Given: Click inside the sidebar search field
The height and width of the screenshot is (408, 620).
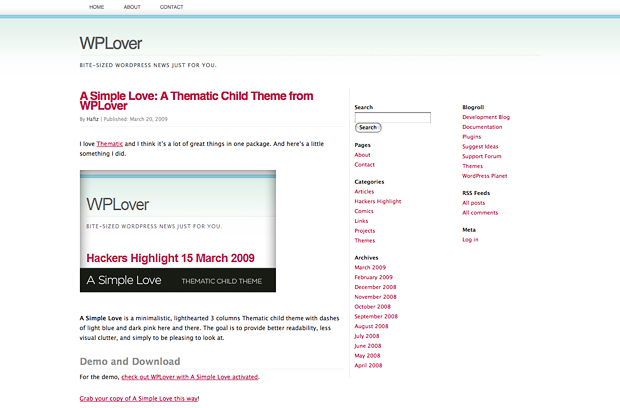Looking at the screenshot, I should [x=392, y=117].
